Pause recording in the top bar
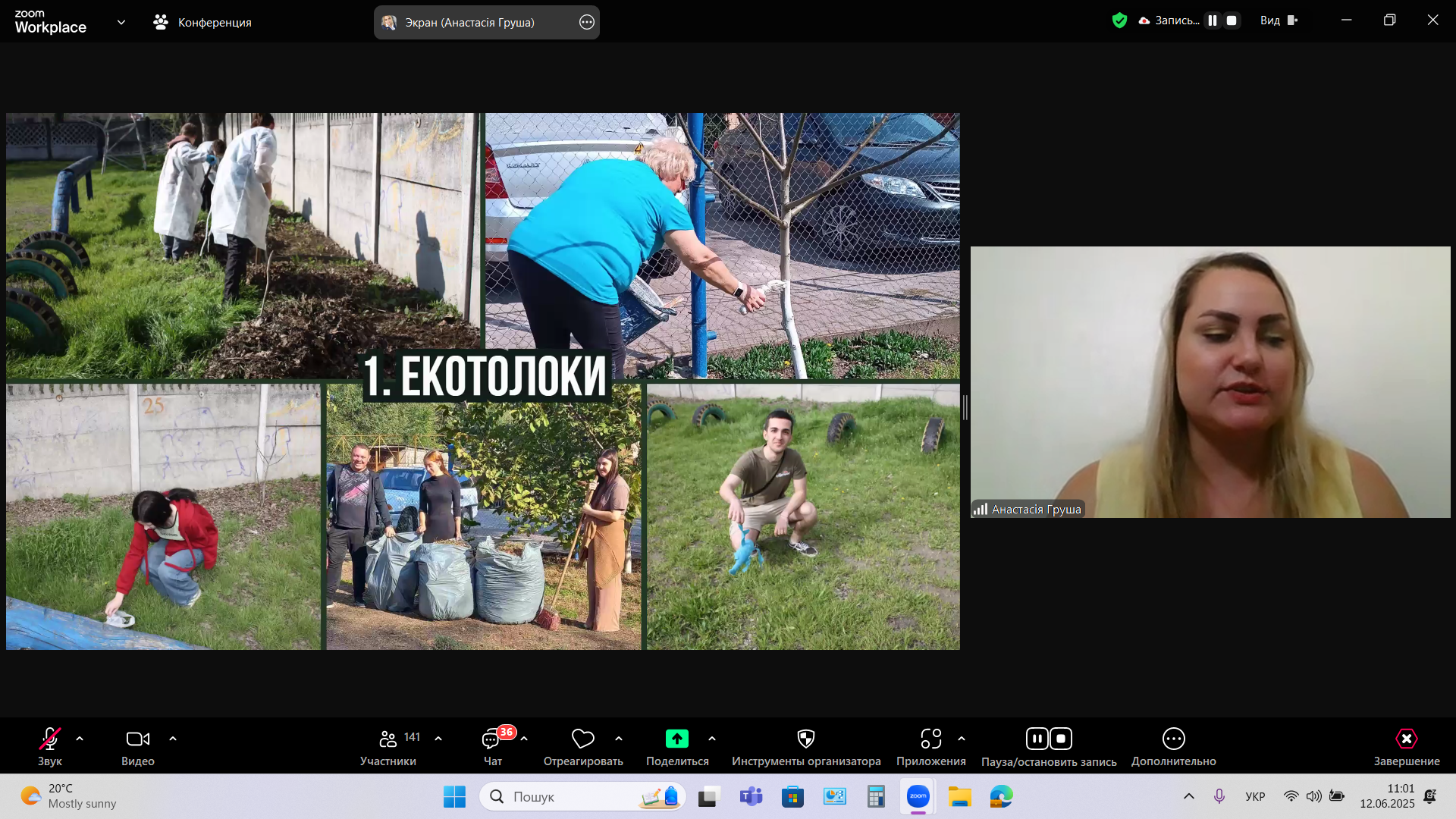The height and width of the screenshot is (819, 1456). point(1213,20)
